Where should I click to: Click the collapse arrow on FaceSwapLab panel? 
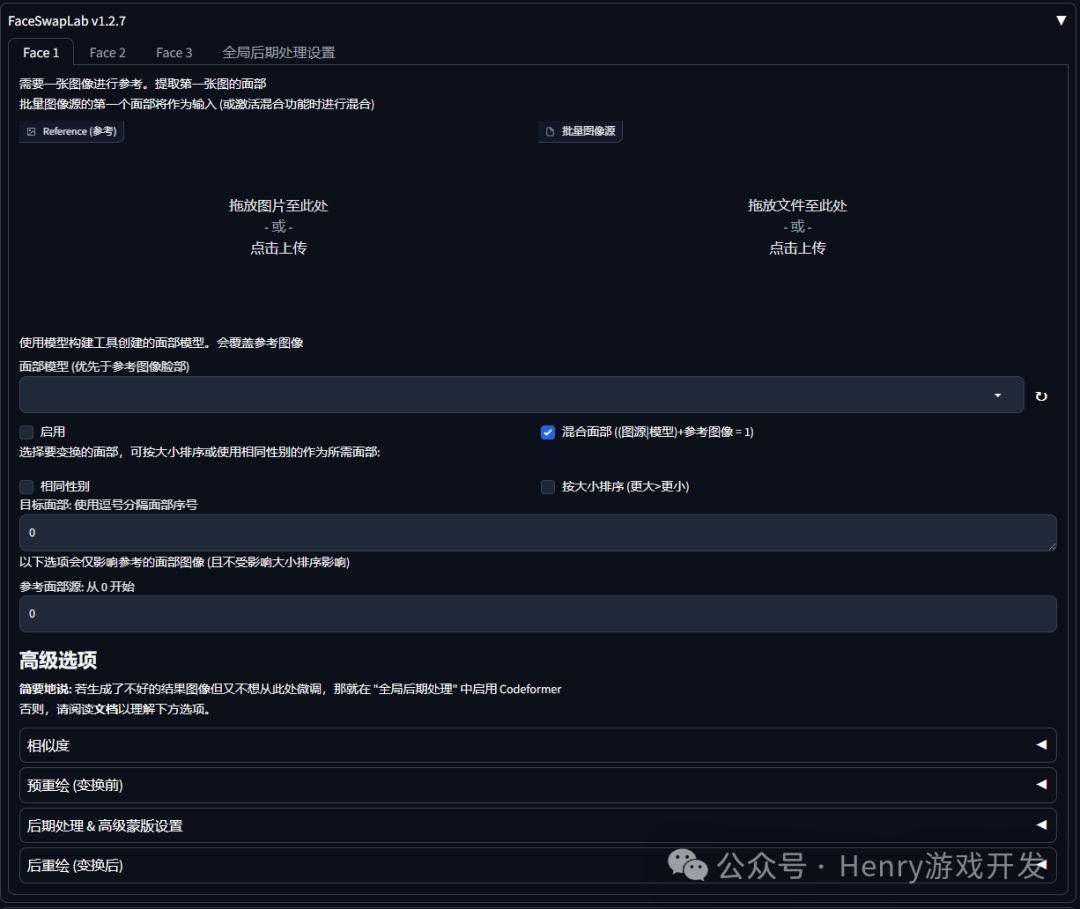(x=1061, y=18)
